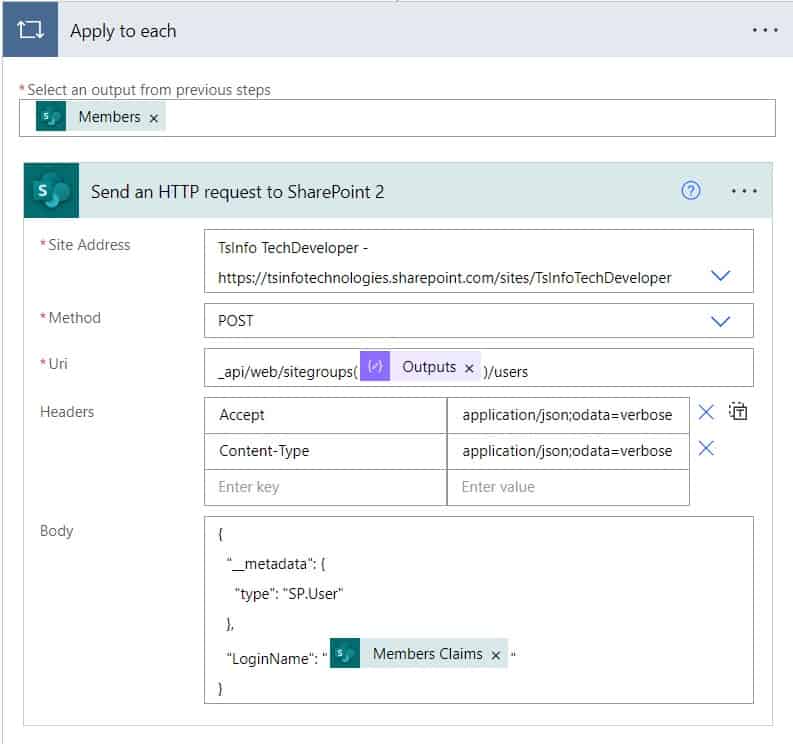793x744 pixels.
Task: Click the Send an HTTP request to SharePoint 2 title
Action: 237,192
